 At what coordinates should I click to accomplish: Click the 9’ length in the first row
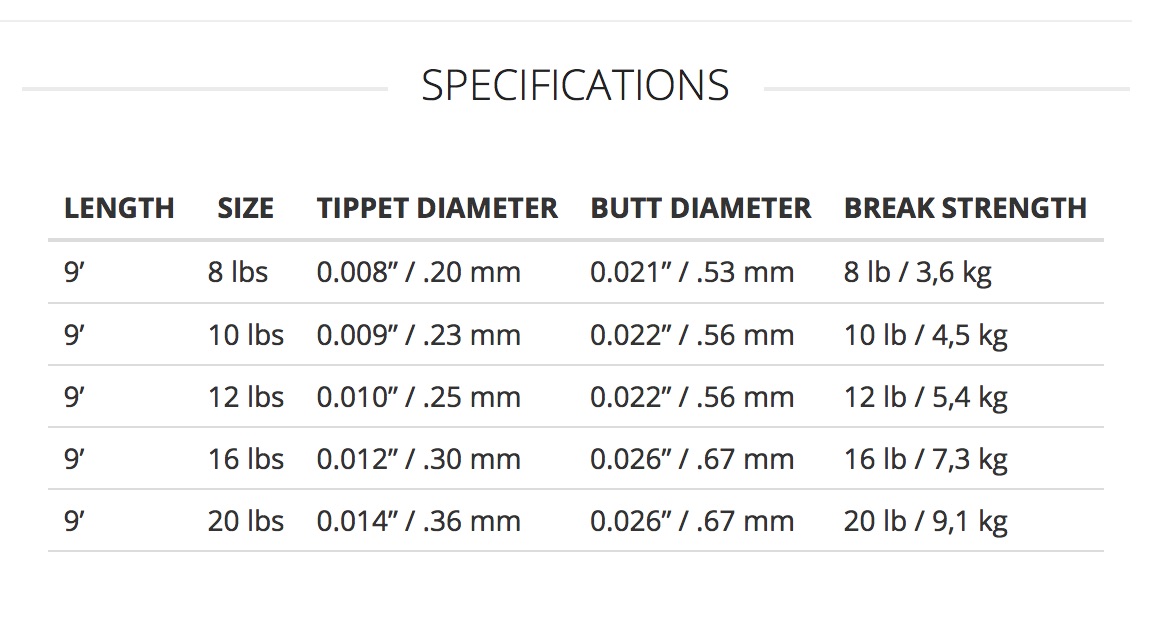coord(74,272)
